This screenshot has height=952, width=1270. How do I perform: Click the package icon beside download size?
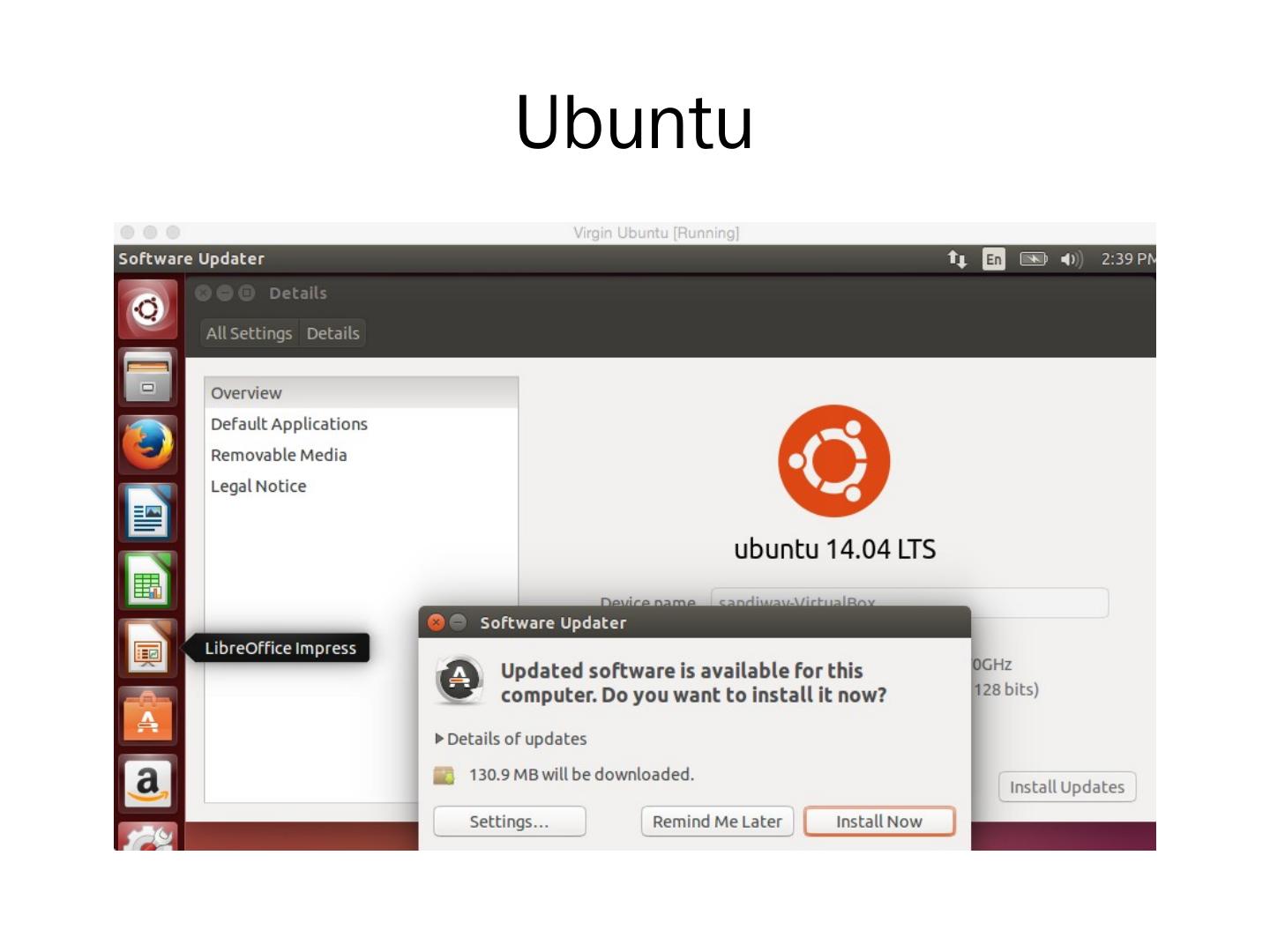pyautogui.click(x=444, y=775)
